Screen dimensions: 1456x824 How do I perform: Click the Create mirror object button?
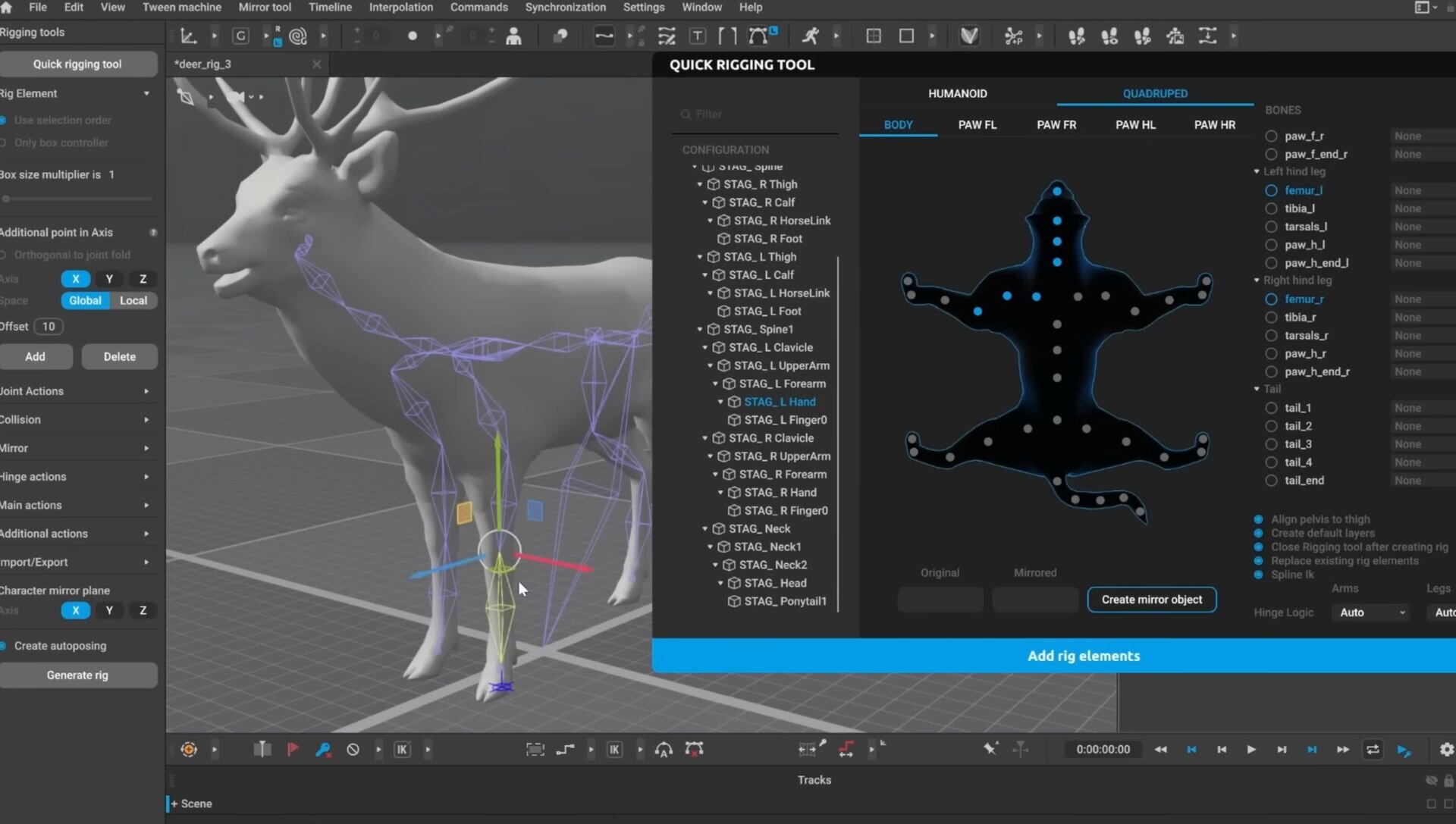click(1151, 600)
